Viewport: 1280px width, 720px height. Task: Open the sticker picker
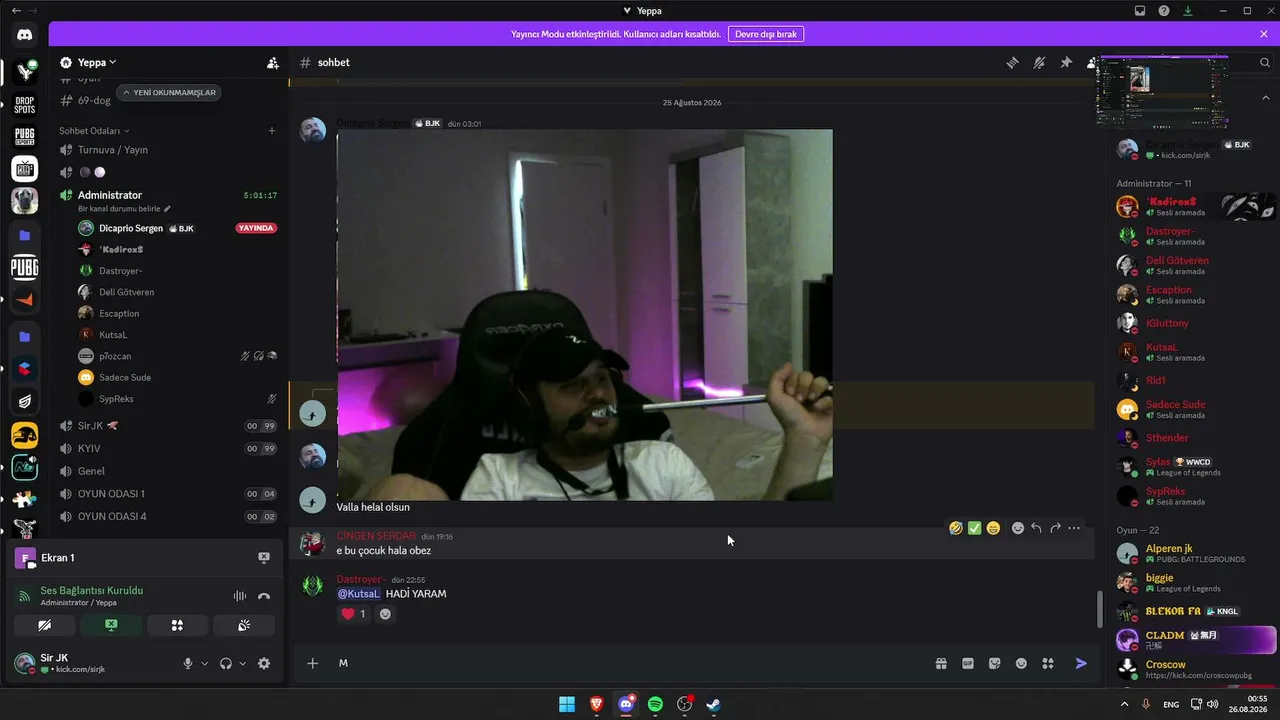pos(994,663)
